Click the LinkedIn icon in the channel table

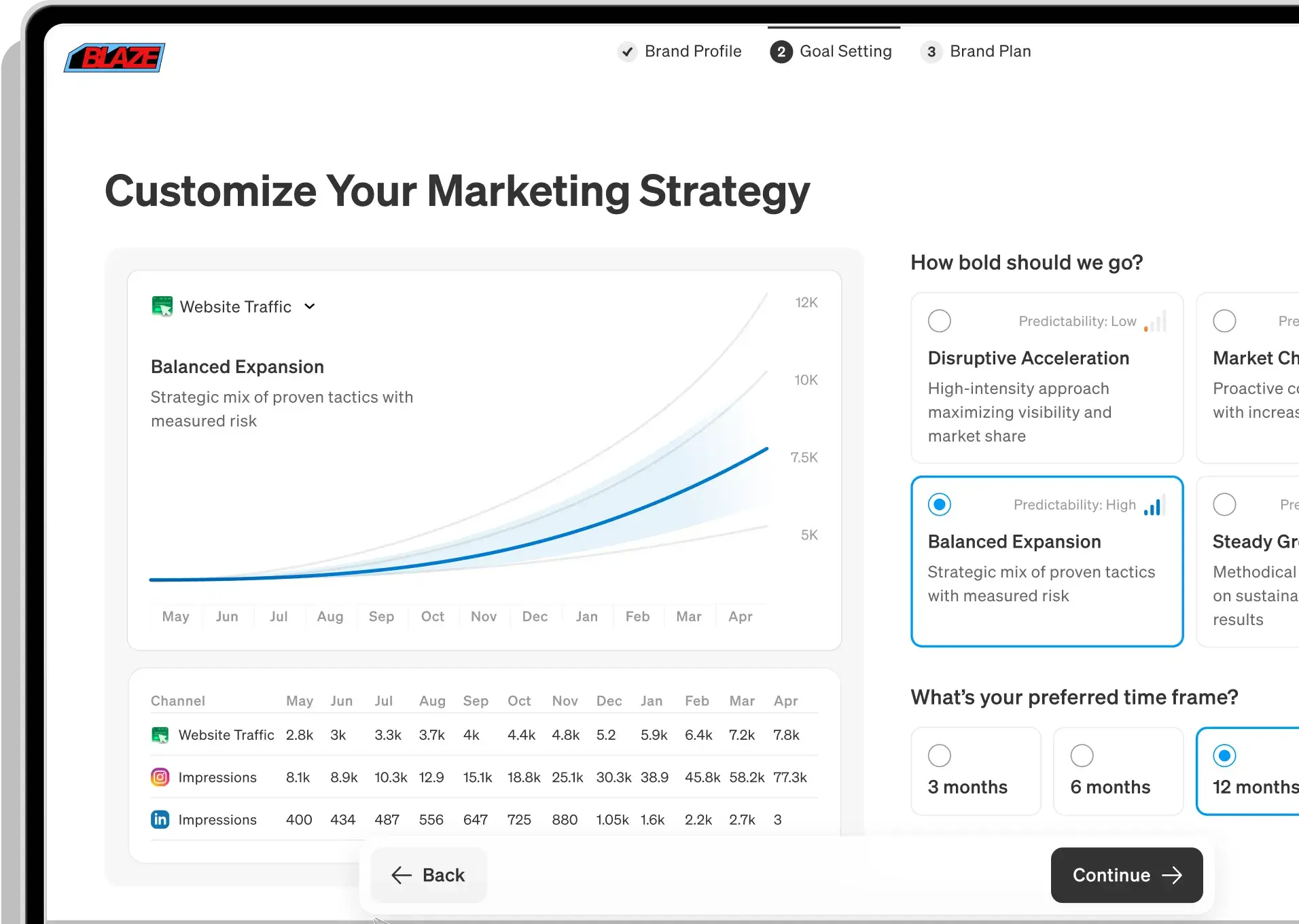pyautogui.click(x=160, y=819)
